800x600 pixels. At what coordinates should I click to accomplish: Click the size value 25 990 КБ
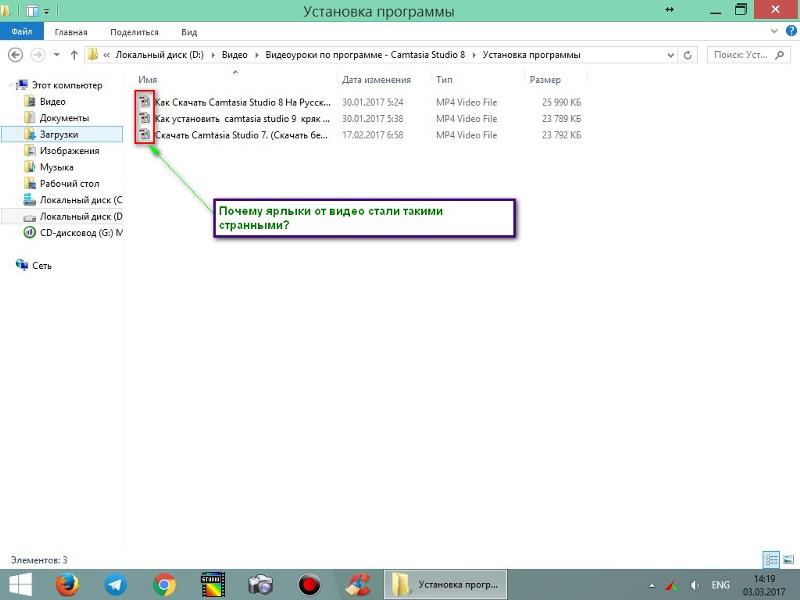[561, 102]
